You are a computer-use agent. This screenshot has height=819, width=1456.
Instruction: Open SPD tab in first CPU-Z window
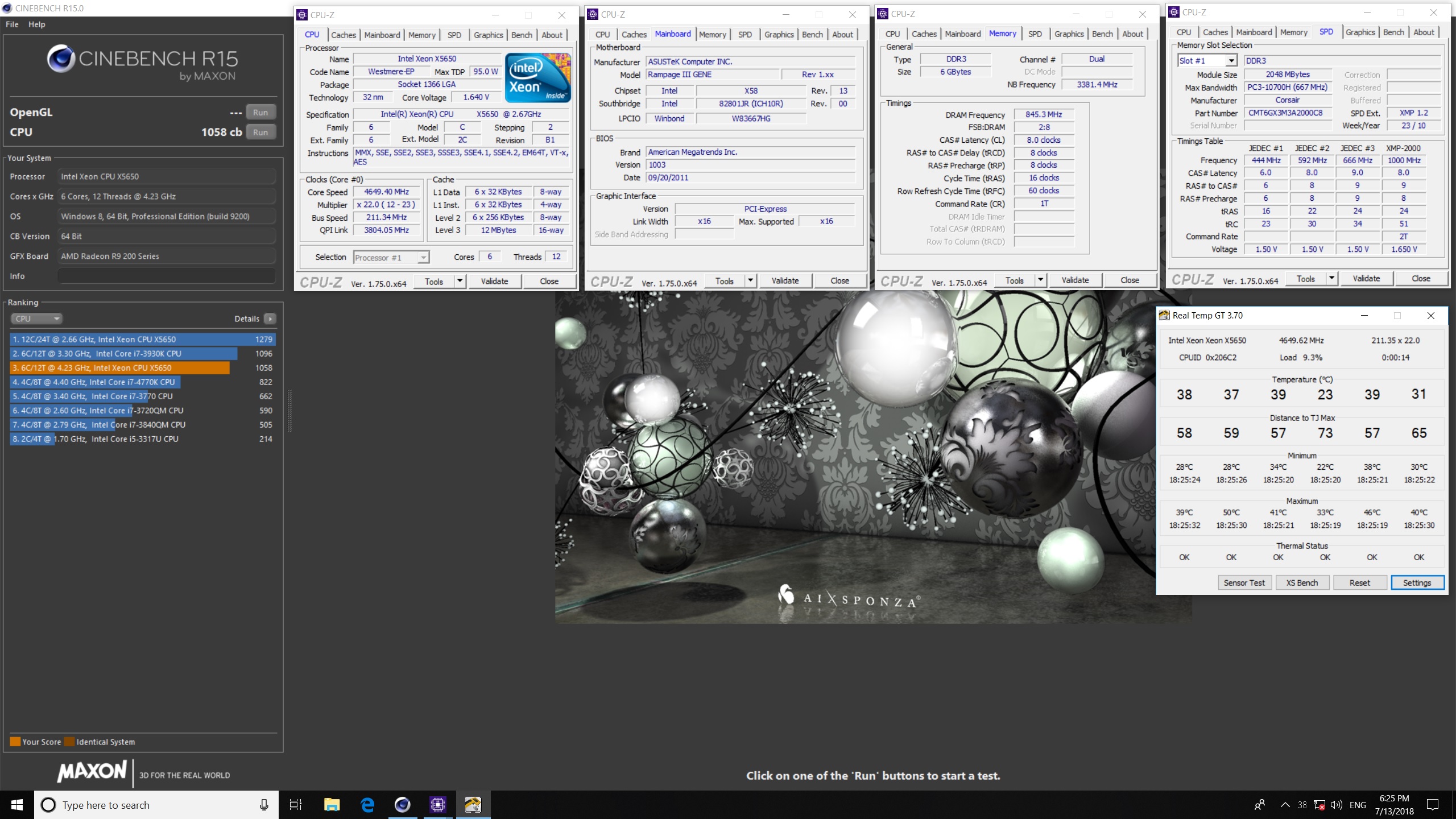click(x=454, y=35)
